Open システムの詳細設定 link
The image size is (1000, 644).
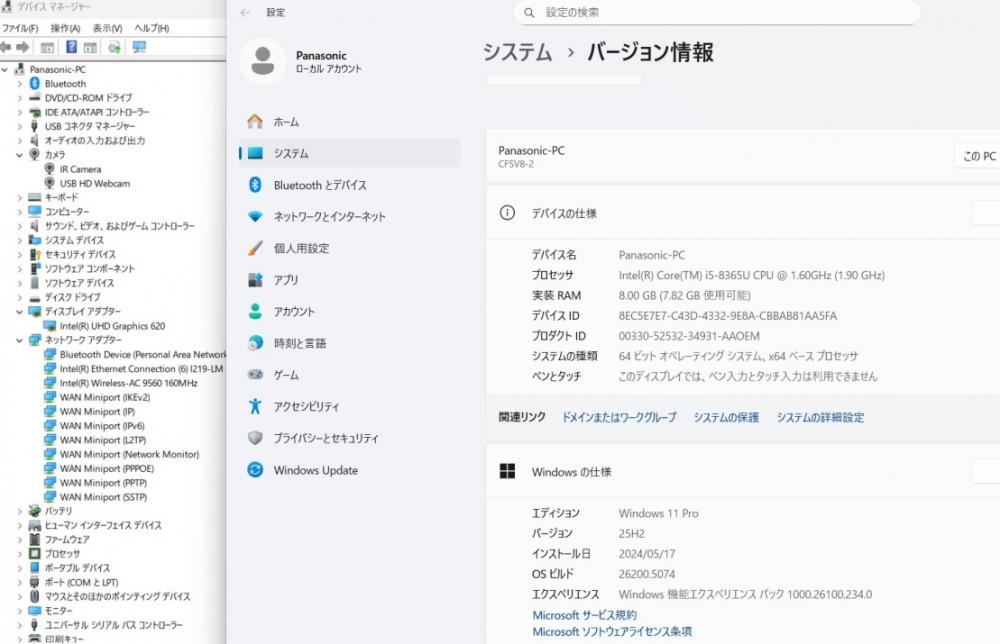coord(820,418)
